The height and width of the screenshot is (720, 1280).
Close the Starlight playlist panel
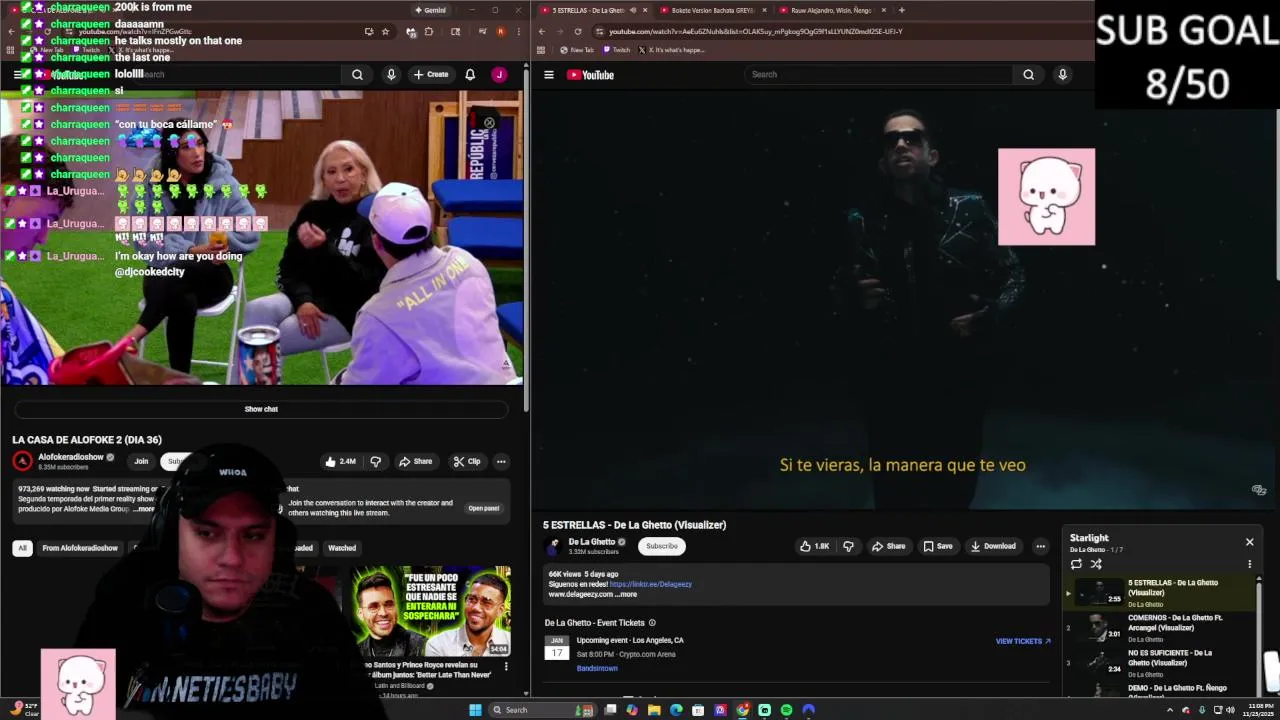1249,542
